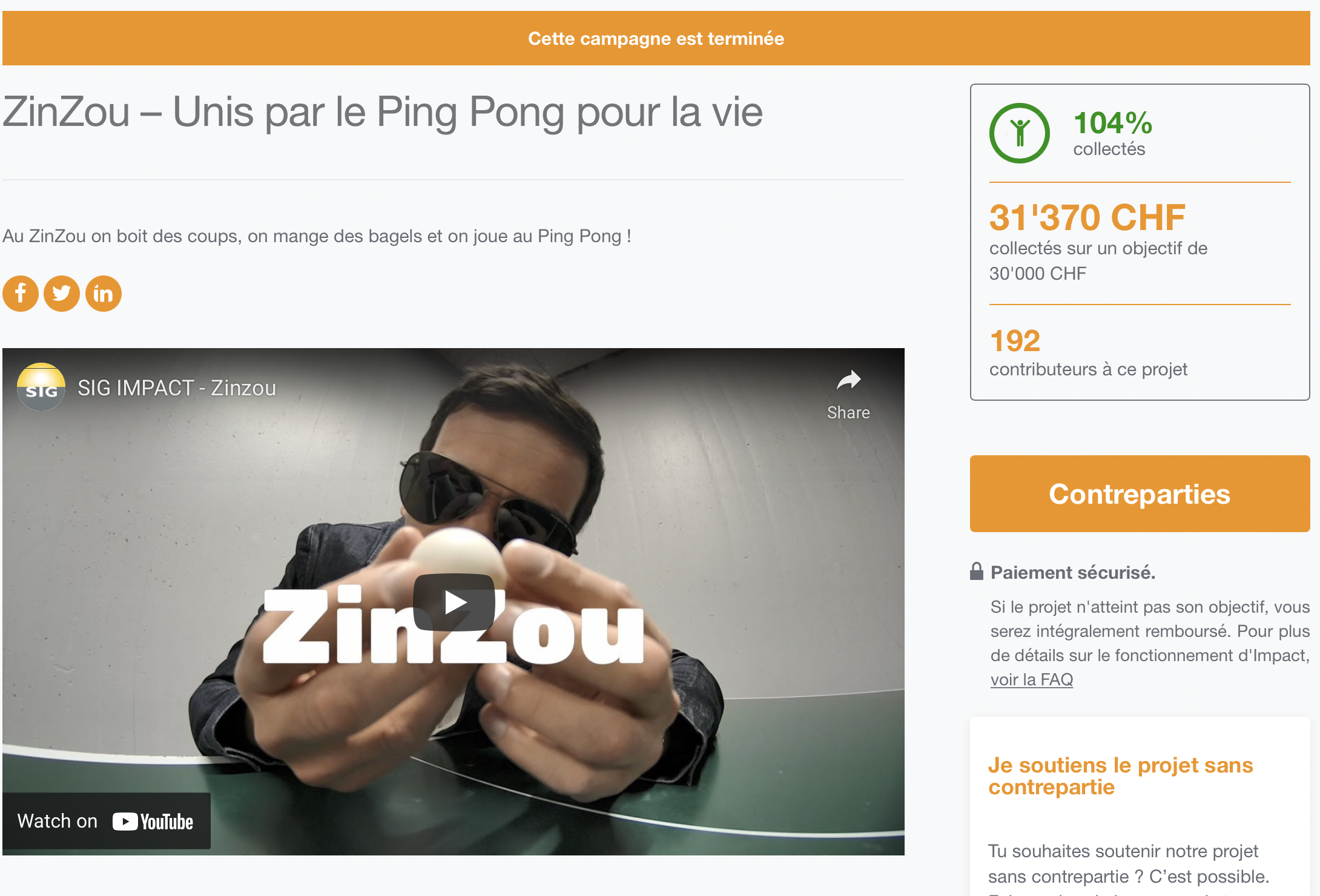Click the 31'370 CHF collected amount
This screenshot has width=1320, height=896.
coord(1087,217)
